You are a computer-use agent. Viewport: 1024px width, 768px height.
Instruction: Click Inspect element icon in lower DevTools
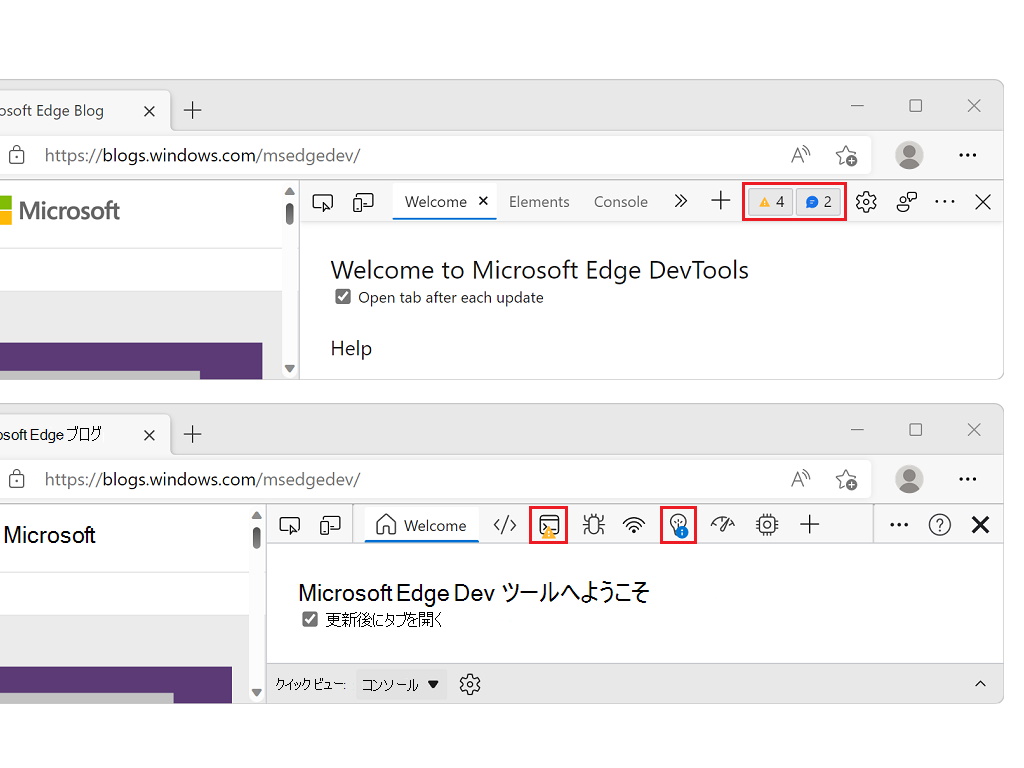click(290, 525)
